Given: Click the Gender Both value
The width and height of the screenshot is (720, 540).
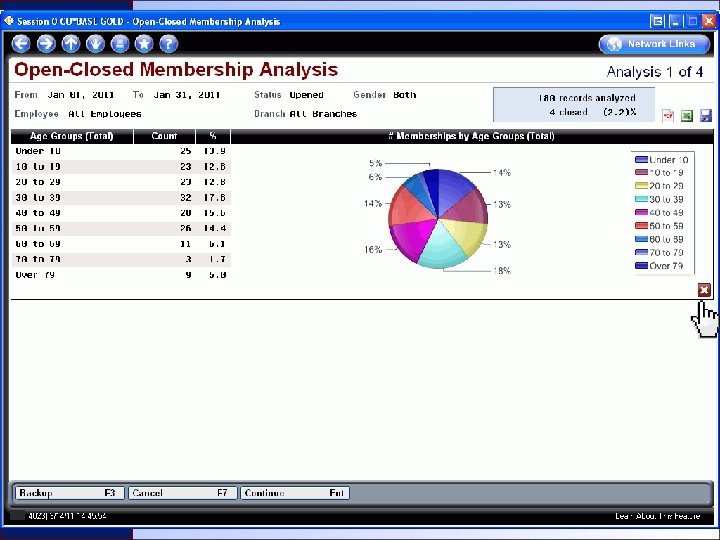Looking at the screenshot, I should click(x=405, y=95).
